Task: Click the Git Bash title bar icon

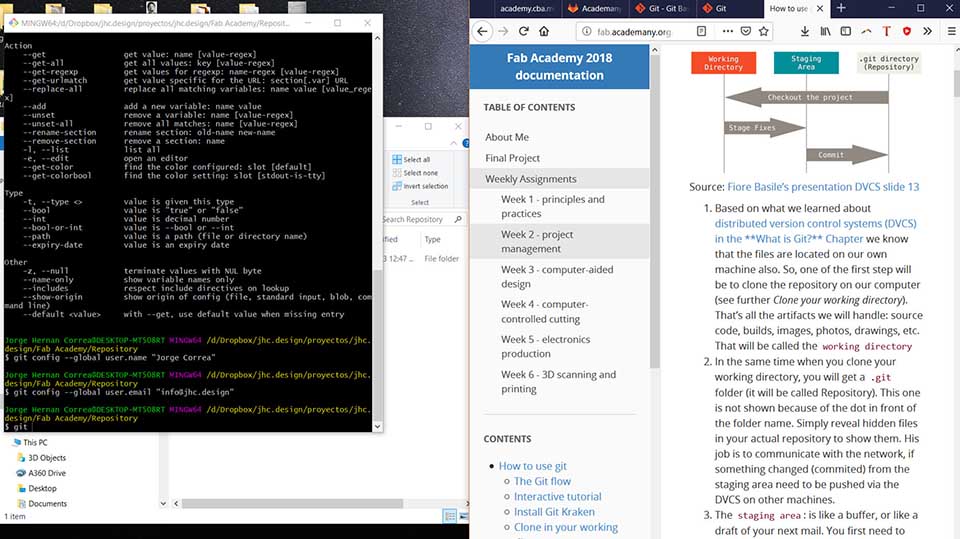Action: (13, 23)
